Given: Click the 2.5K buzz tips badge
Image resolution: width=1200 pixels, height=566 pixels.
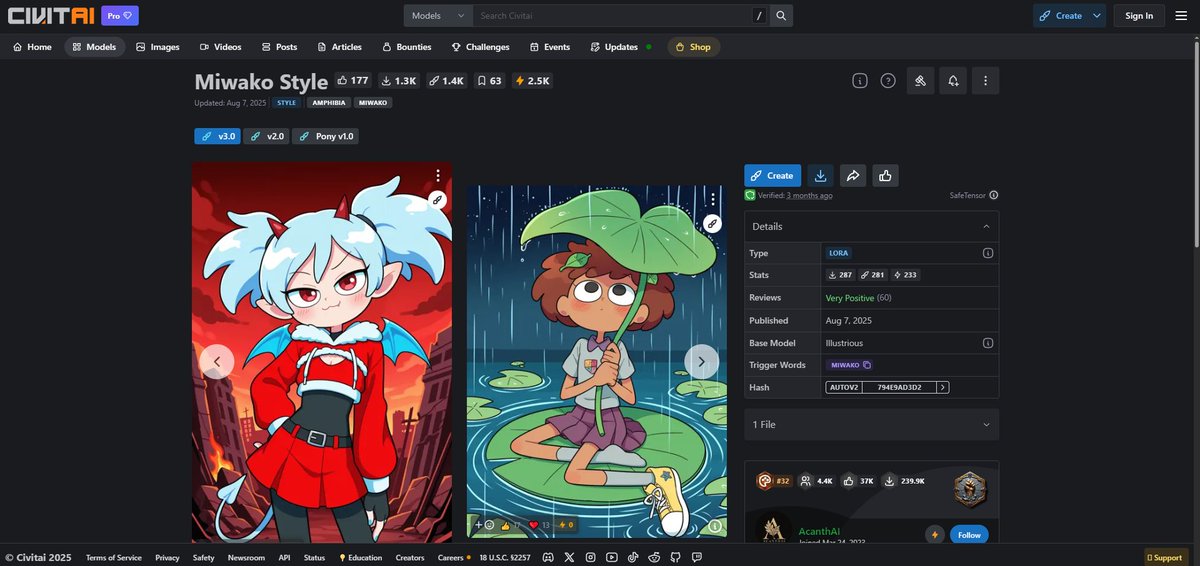Looking at the screenshot, I should coord(532,80).
